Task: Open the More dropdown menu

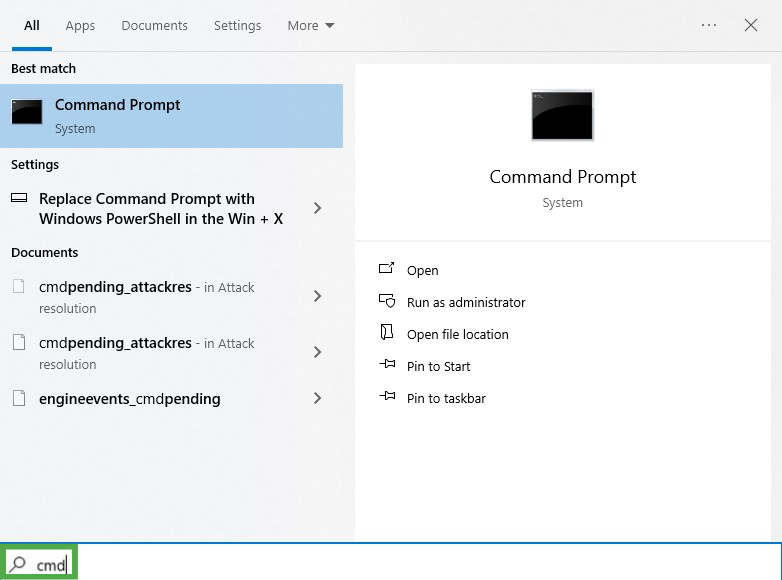Action: [310, 25]
